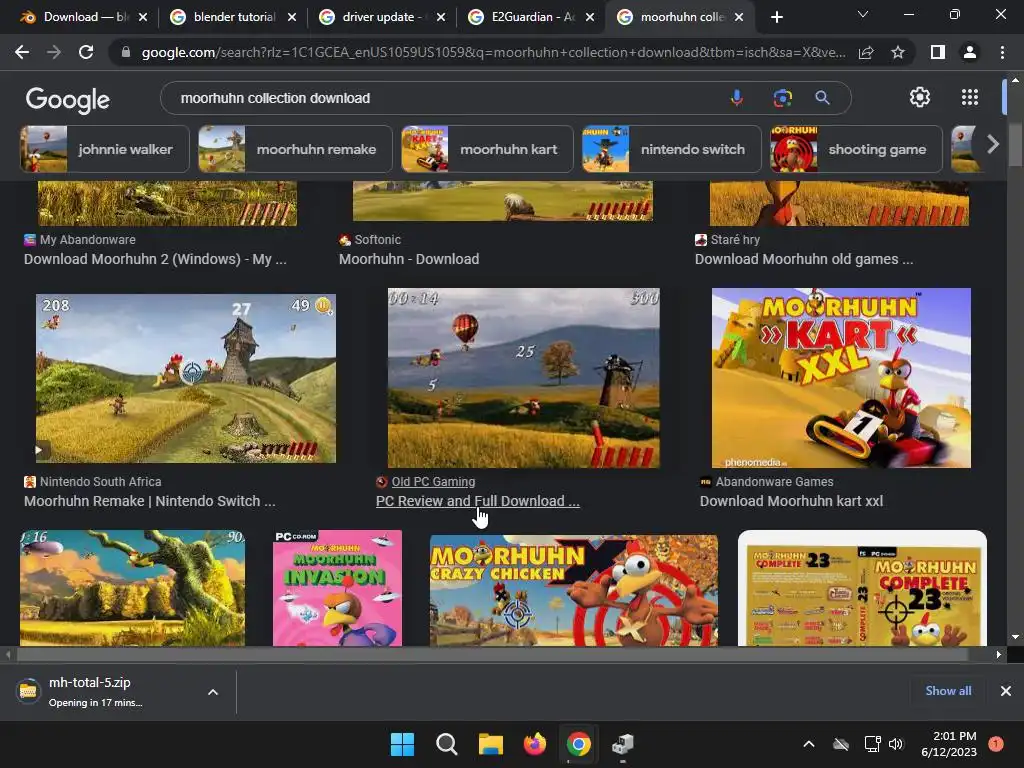
Task: Click the Chrome taskbar icon
Action: click(579, 744)
